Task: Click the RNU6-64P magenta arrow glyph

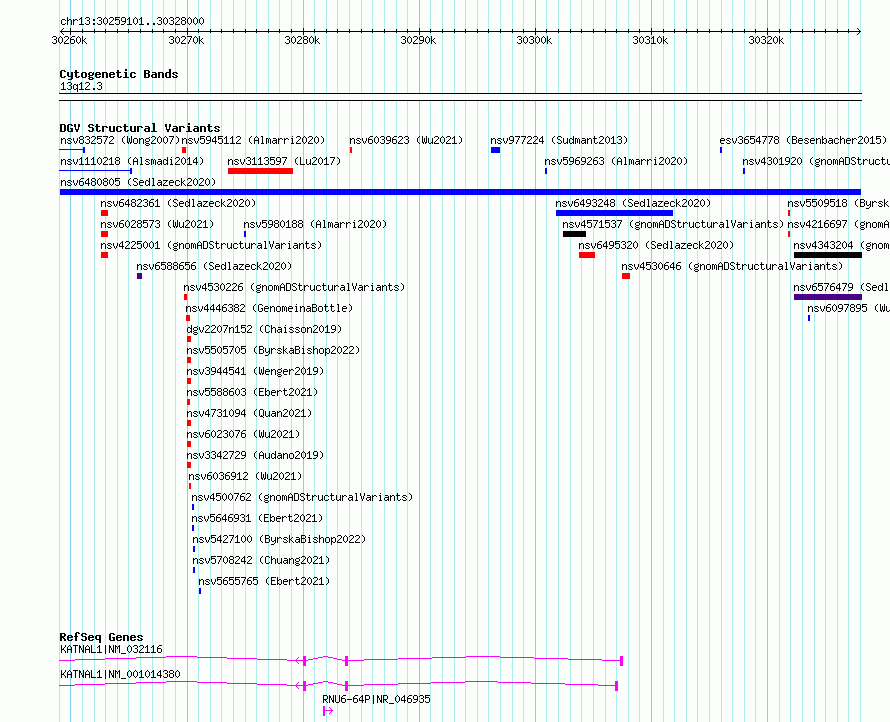Action: coord(328,711)
